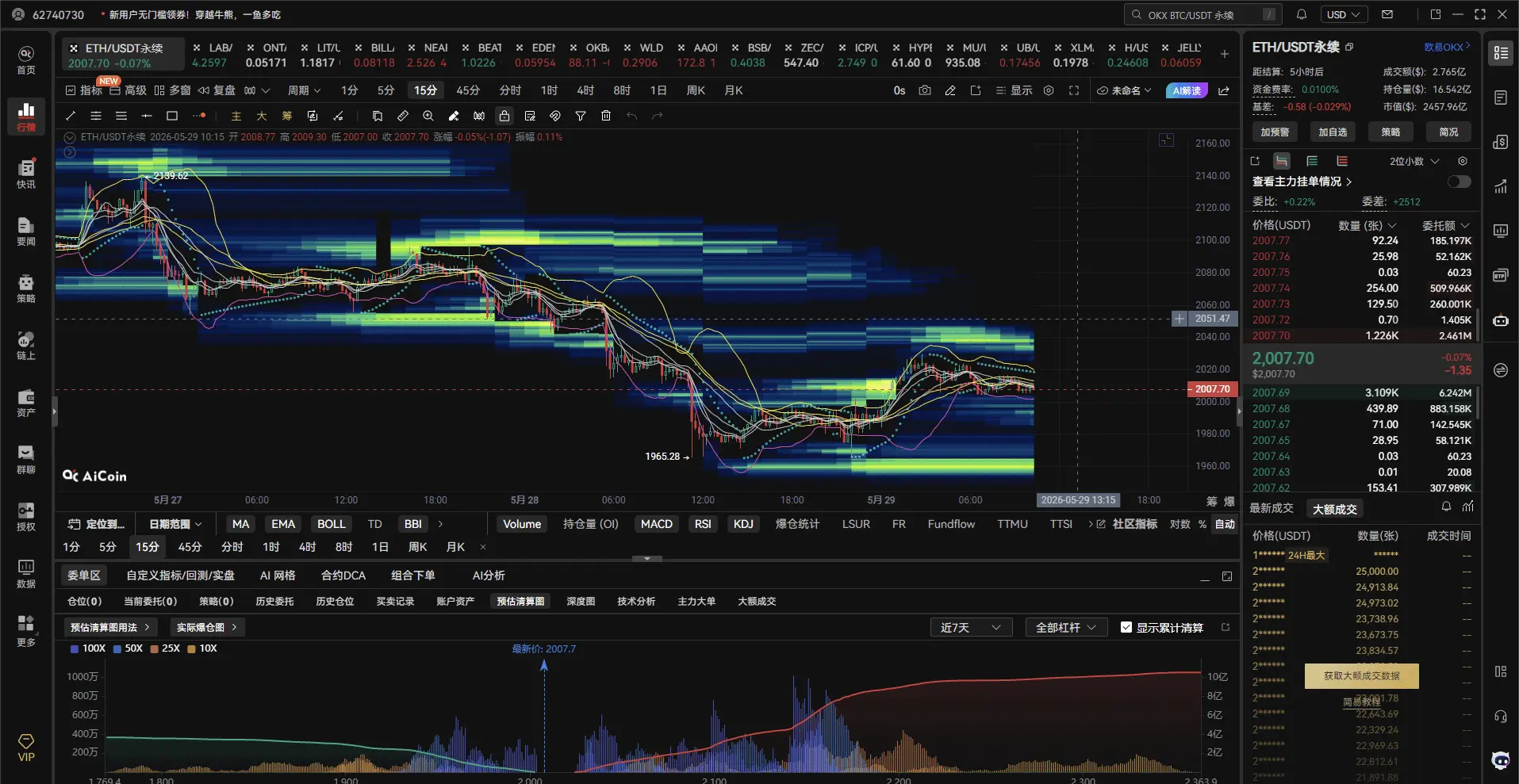Click the chart zoom-in magnifier tool

[428, 116]
